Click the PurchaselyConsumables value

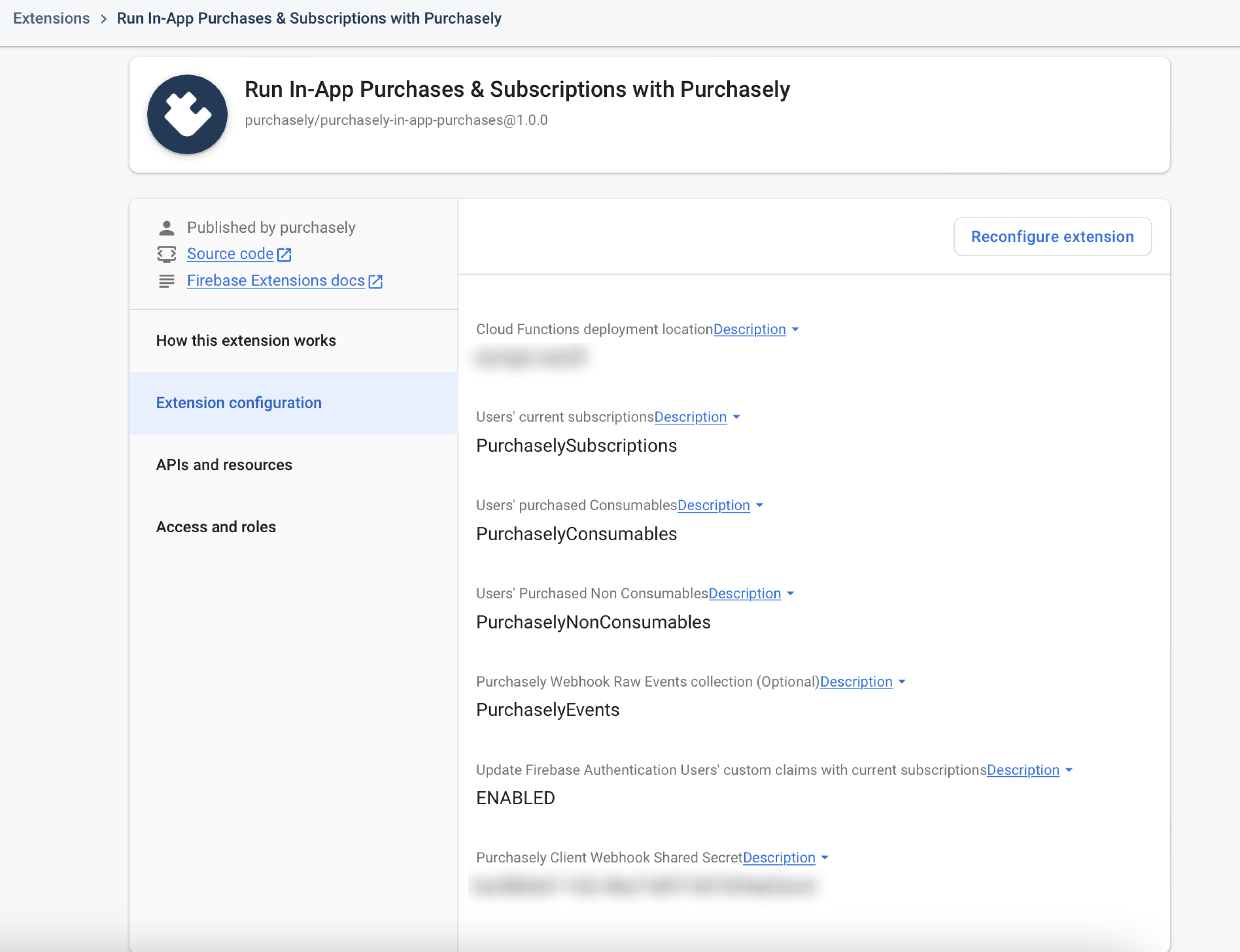click(x=576, y=534)
